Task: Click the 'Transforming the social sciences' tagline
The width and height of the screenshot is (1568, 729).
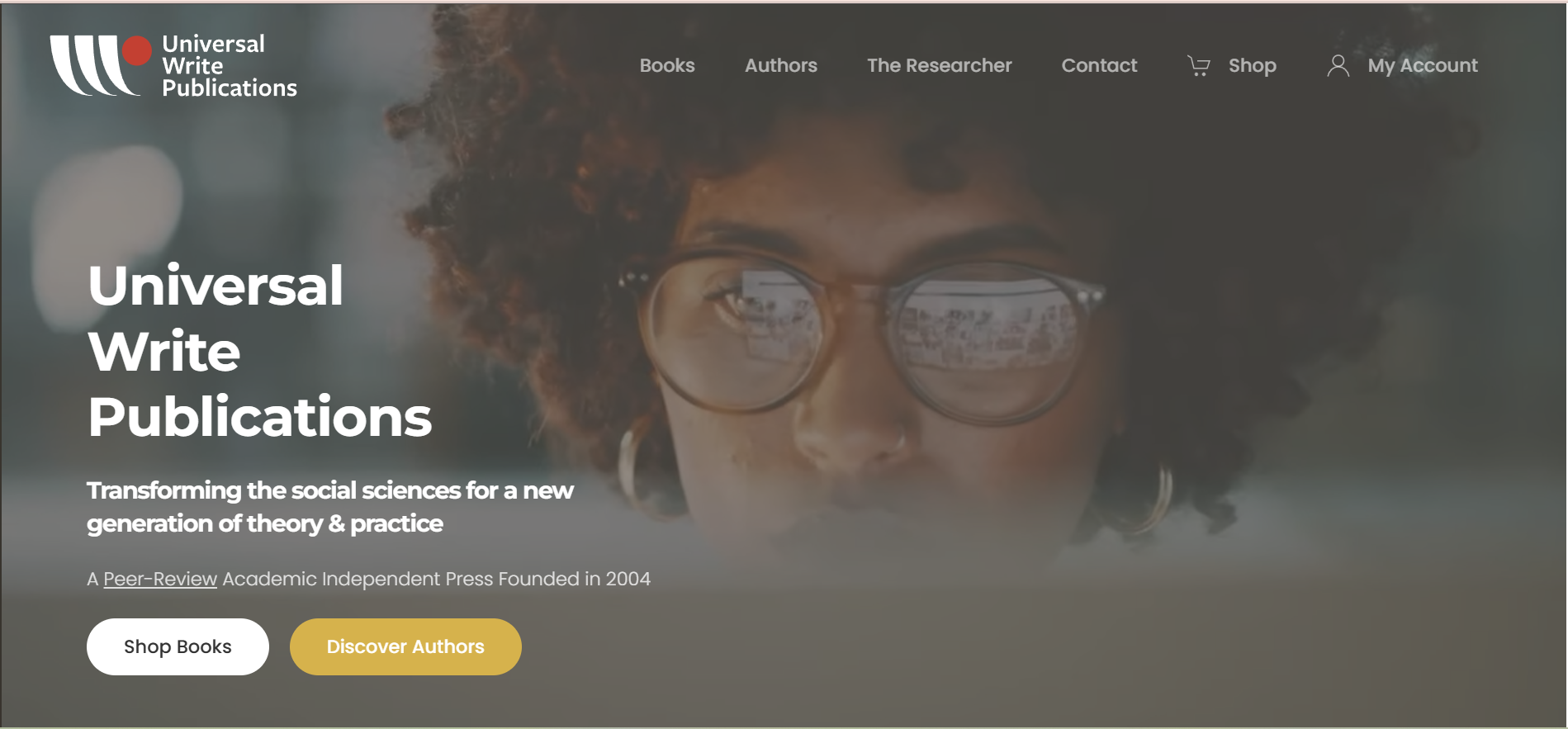Action: [x=329, y=507]
